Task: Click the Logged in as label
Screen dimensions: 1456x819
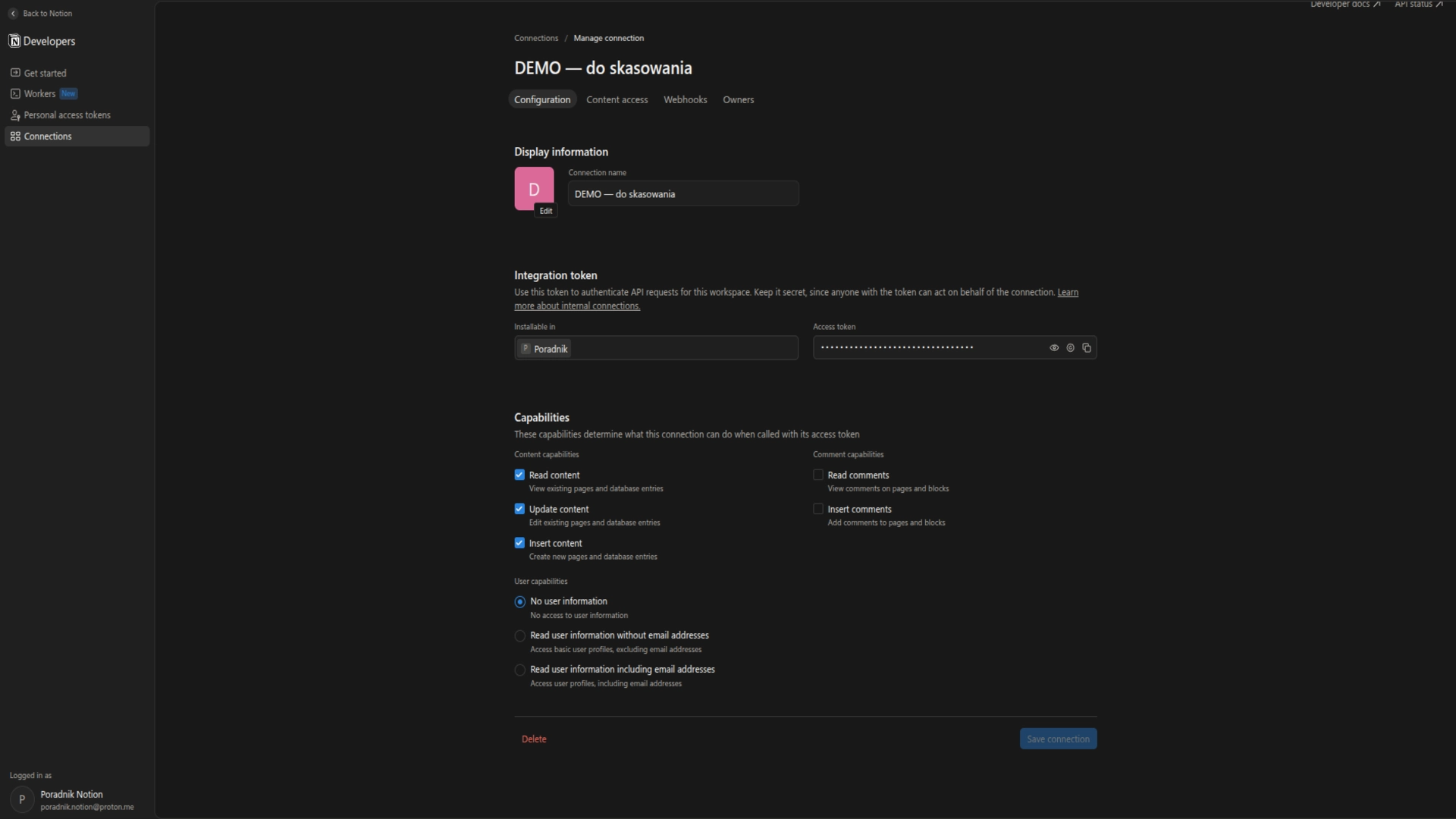Action: (x=31, y=776)
